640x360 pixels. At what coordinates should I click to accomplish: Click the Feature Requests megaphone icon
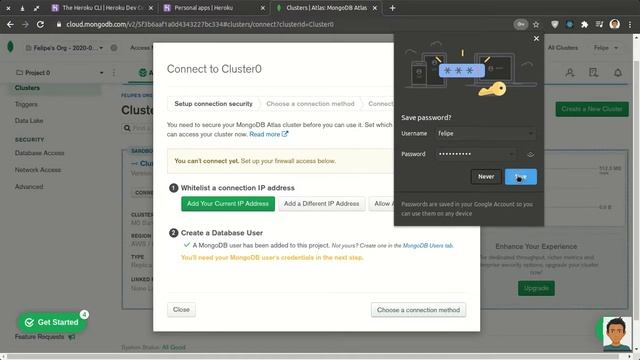tap(72, 337)
